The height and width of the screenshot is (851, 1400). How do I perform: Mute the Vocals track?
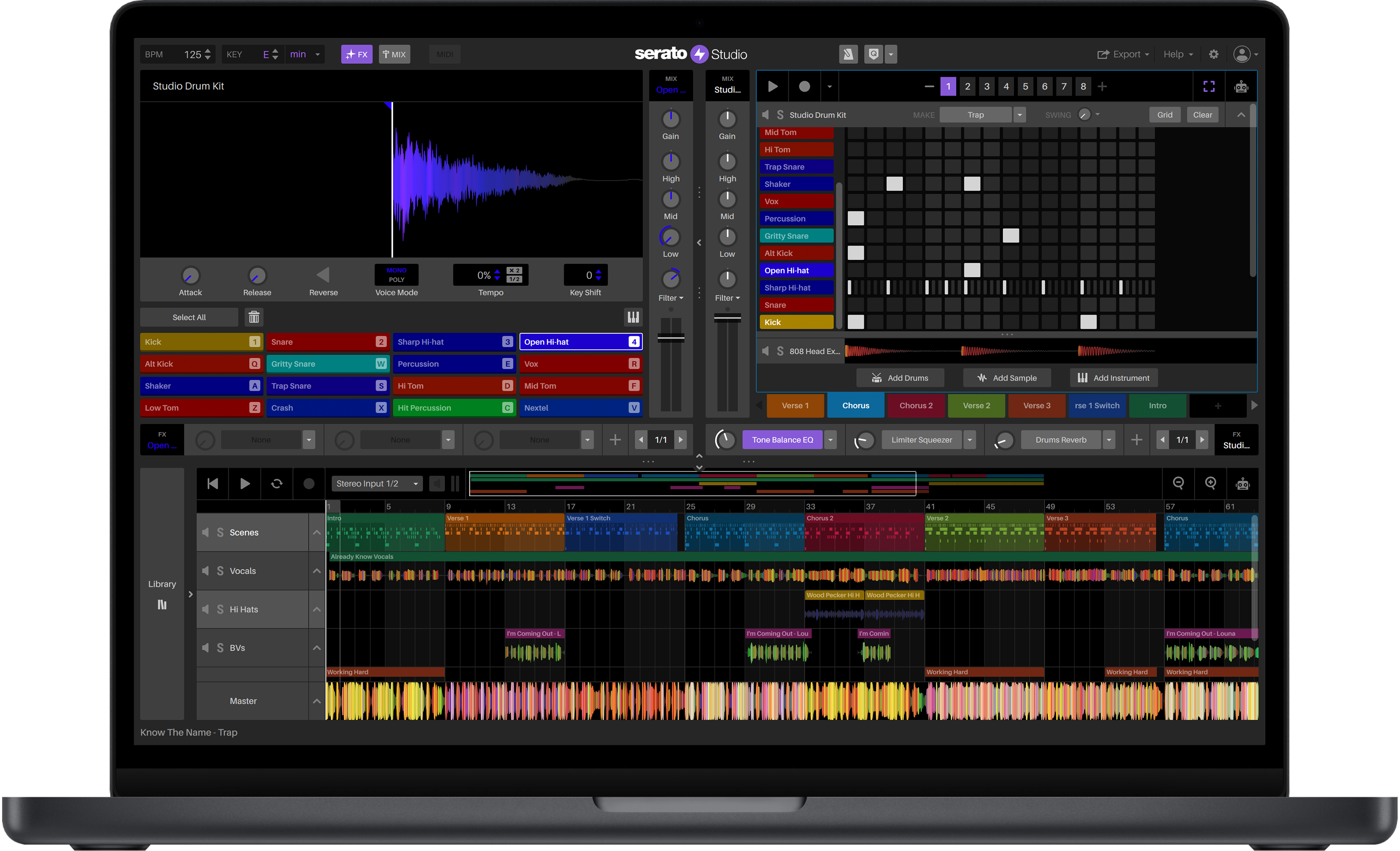click(x=206, y=571)
